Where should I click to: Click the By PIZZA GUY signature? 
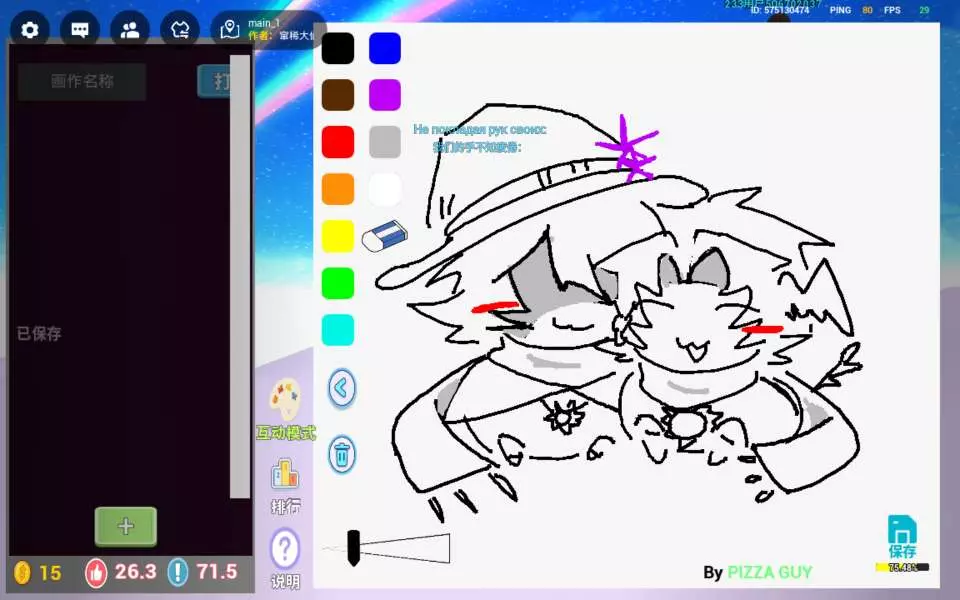pos(758,572)
